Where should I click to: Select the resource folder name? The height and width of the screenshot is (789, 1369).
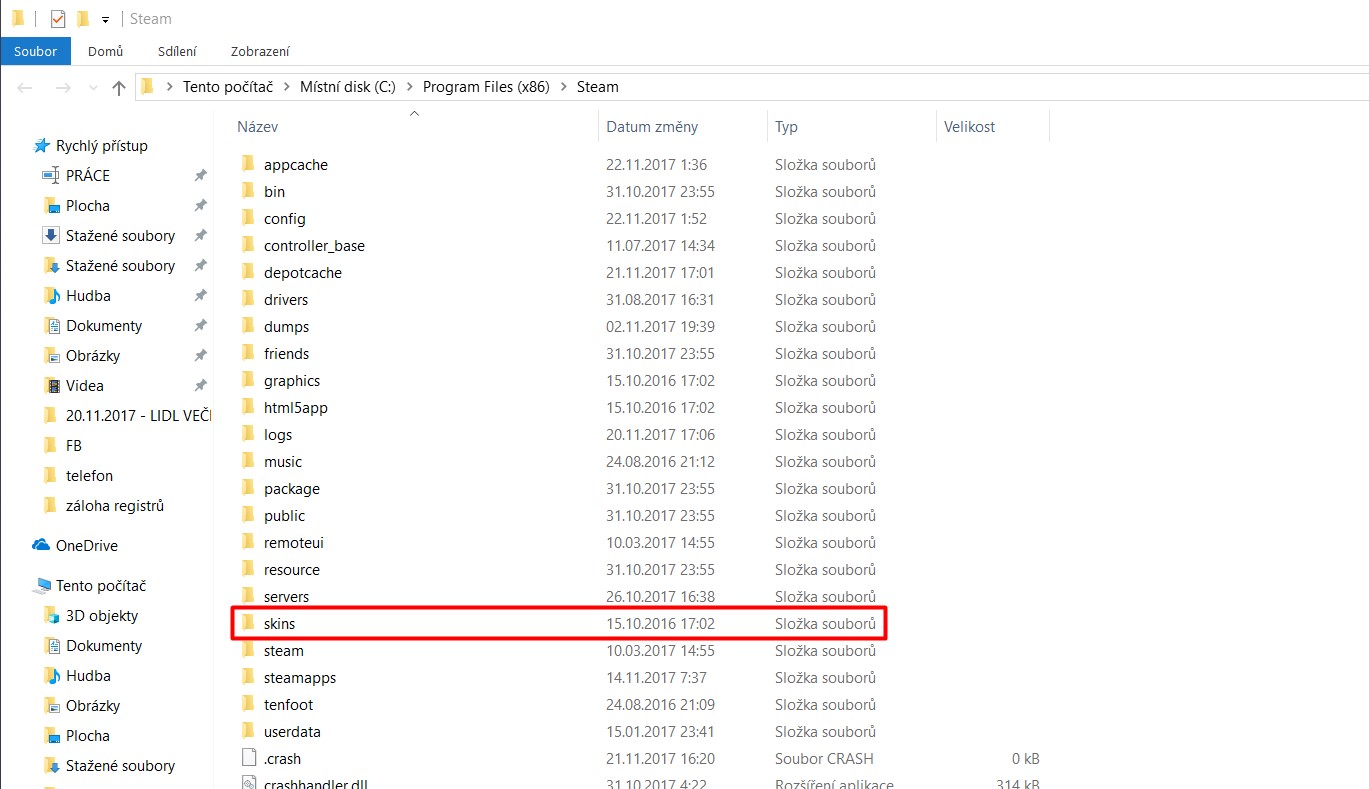click(x=292, y=570)
